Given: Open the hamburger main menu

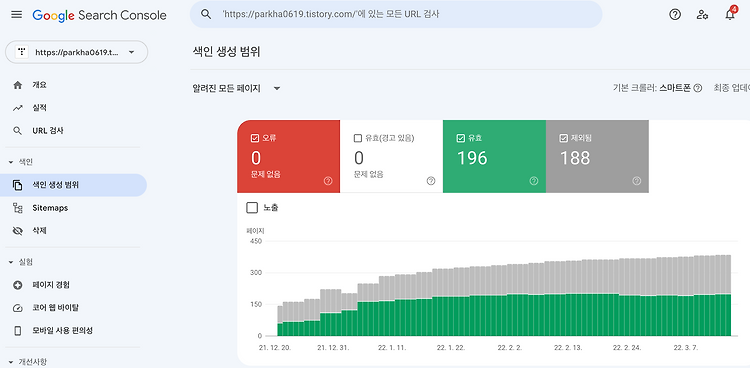Looking at the screenshot, I should [16, 15].
